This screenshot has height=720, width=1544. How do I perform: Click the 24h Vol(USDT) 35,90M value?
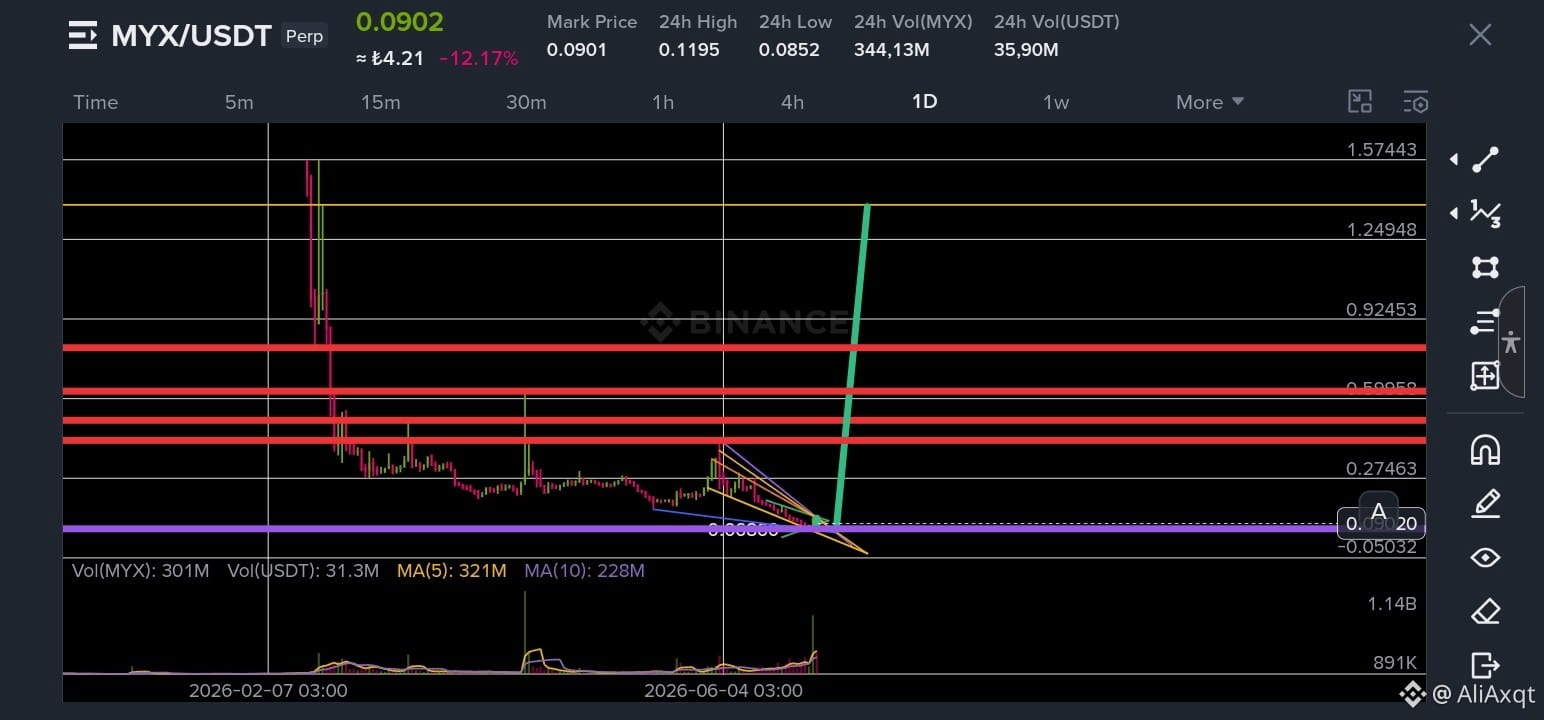point(1026,50)
